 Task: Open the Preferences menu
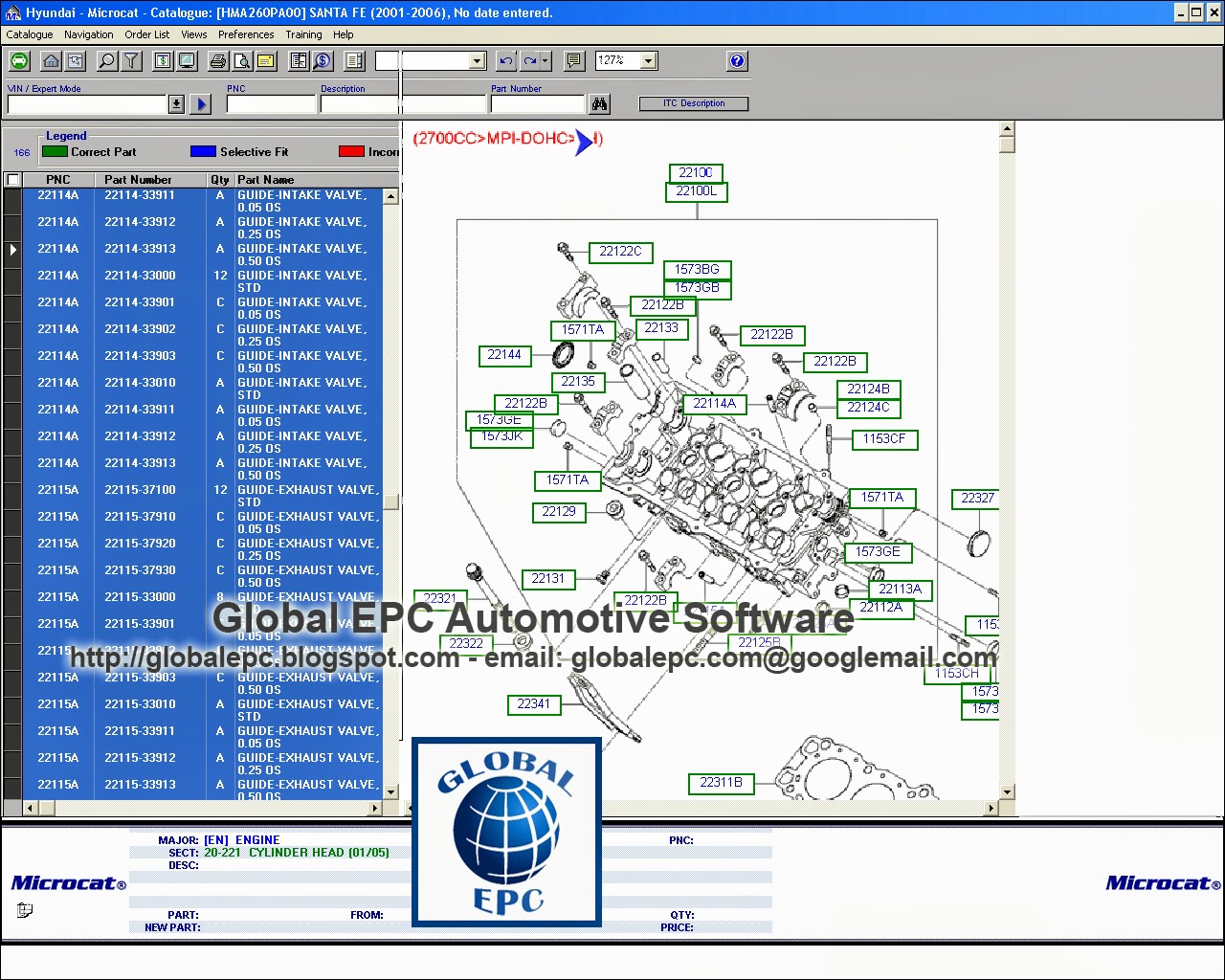click(246, 34)
